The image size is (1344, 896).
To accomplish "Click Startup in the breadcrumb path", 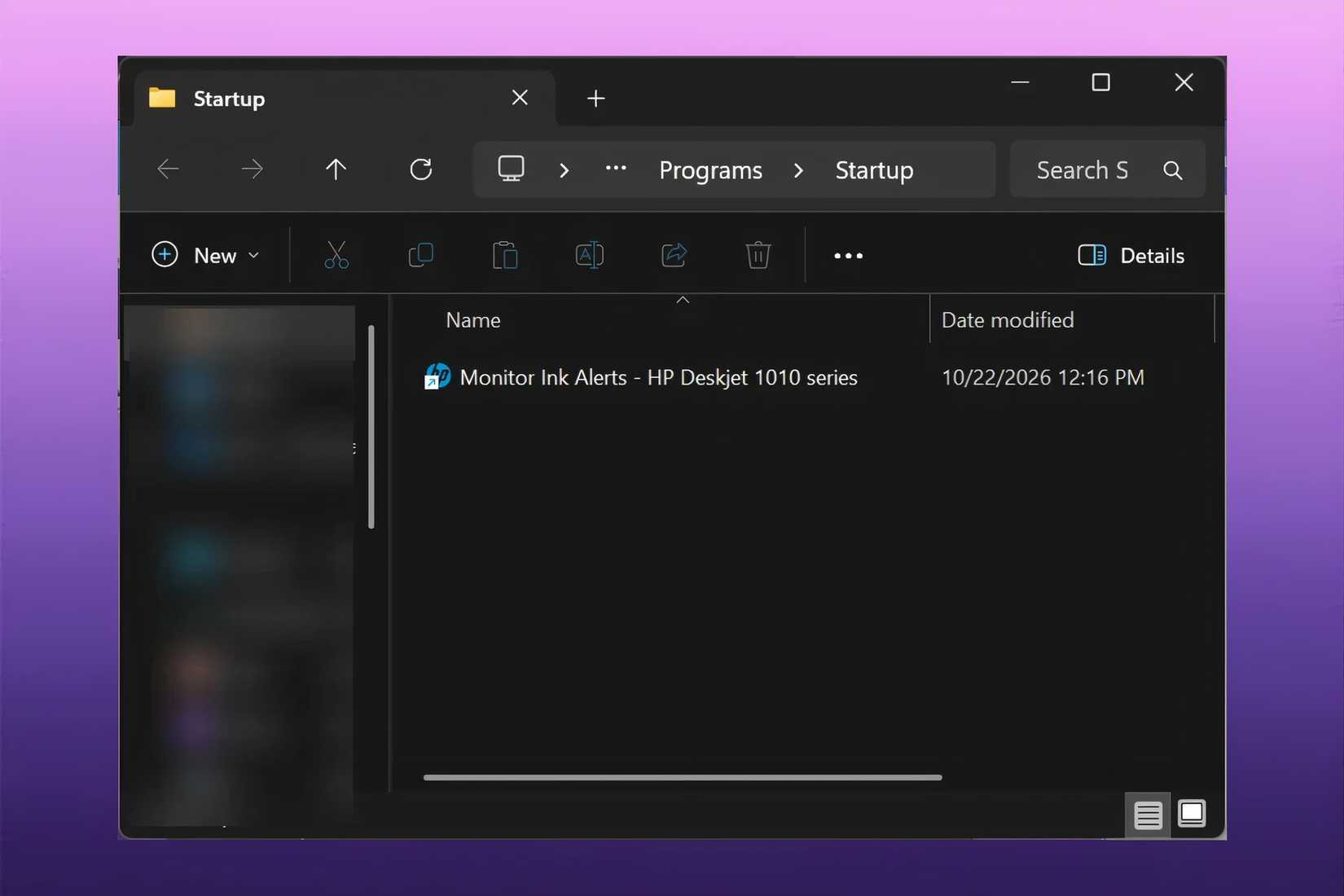I will click(x=874, y=170).
